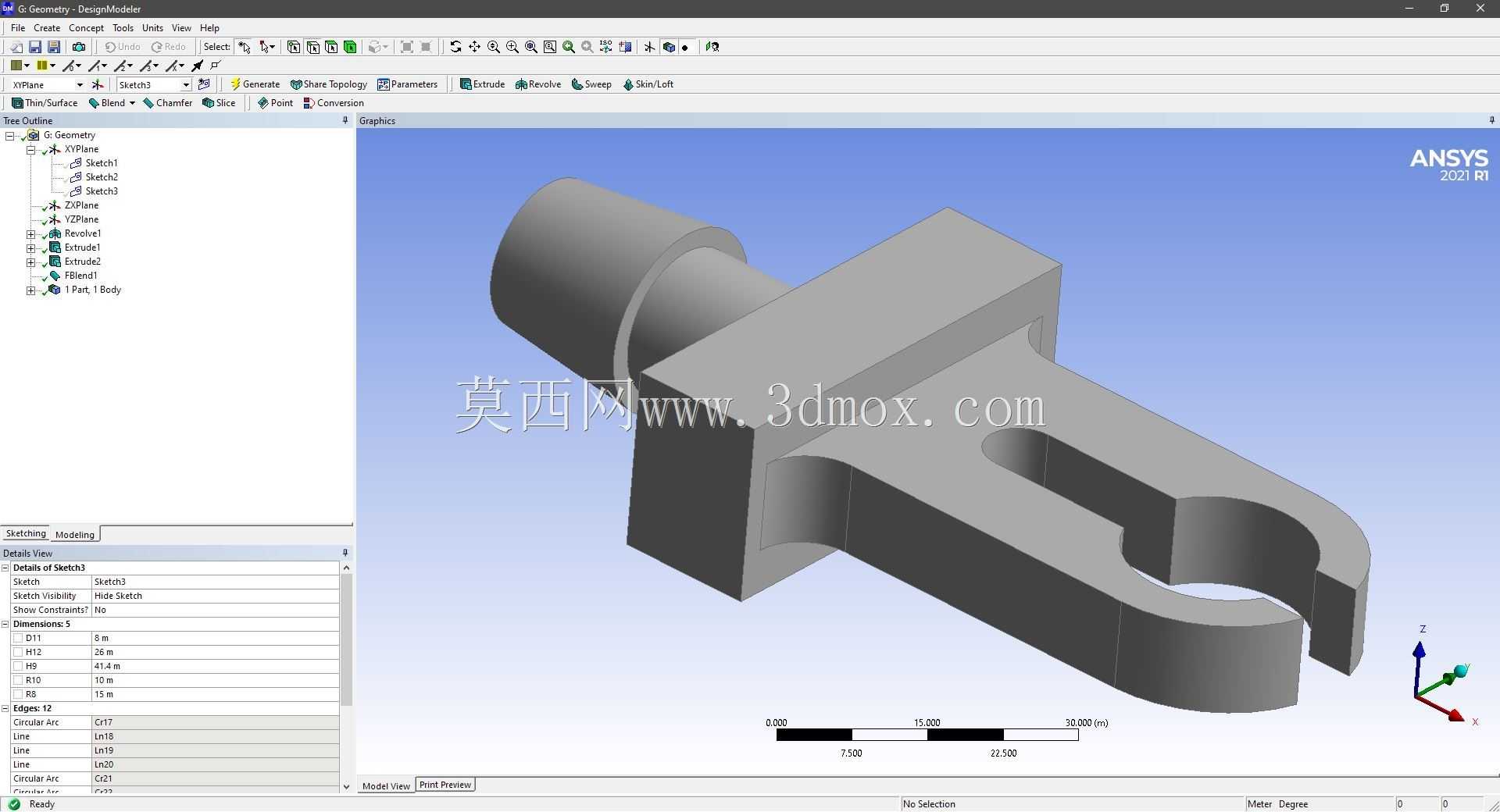
Task: Set the isometric ISO view
Action: (606, 47)
